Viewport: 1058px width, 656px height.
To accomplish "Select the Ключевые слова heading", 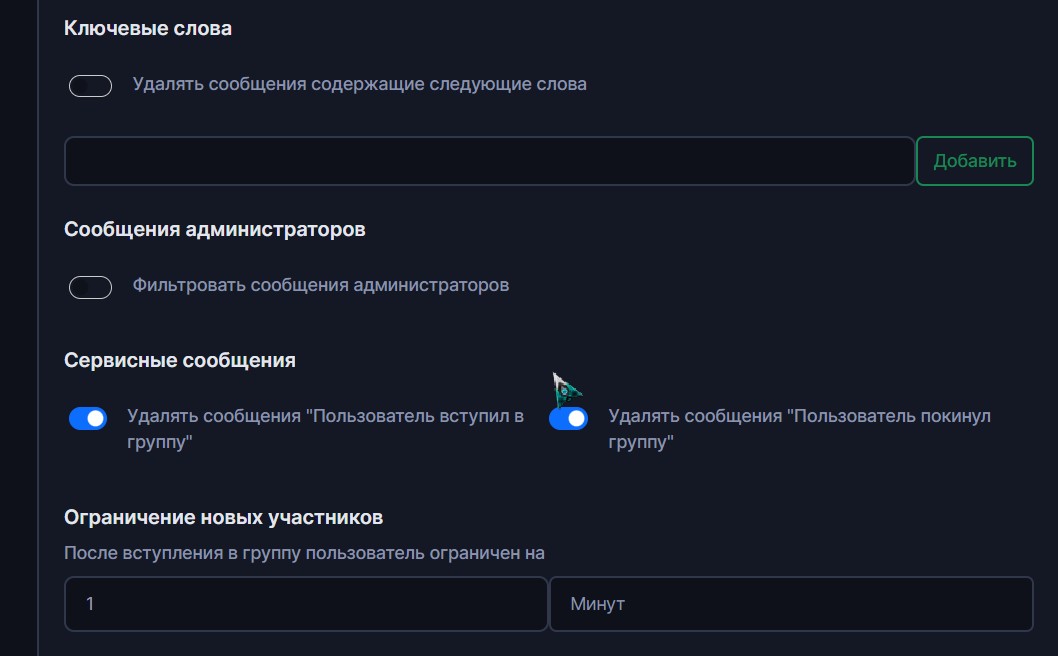I will 148,28.
